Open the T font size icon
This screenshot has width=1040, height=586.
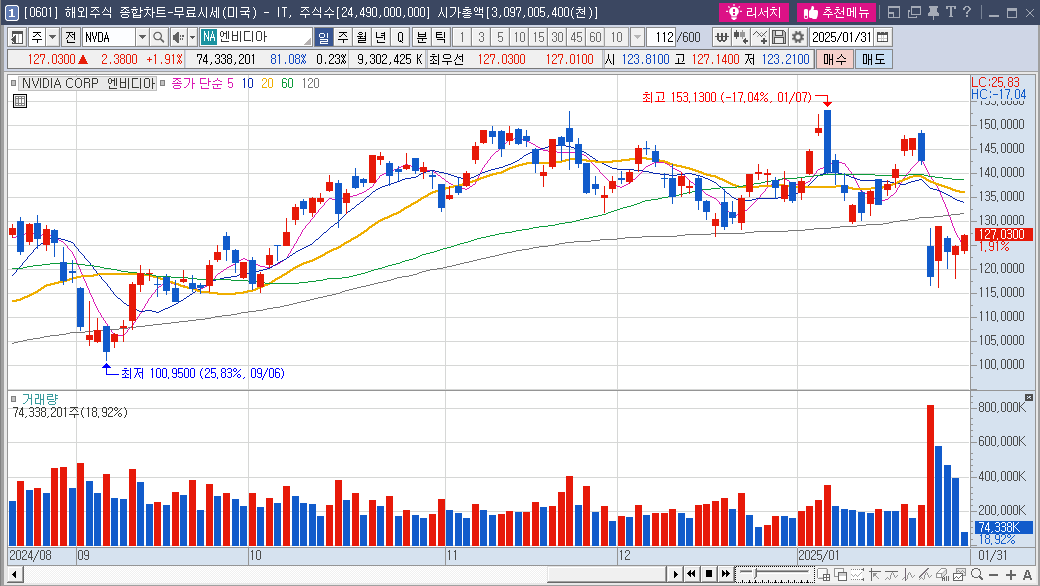[950, 12]
